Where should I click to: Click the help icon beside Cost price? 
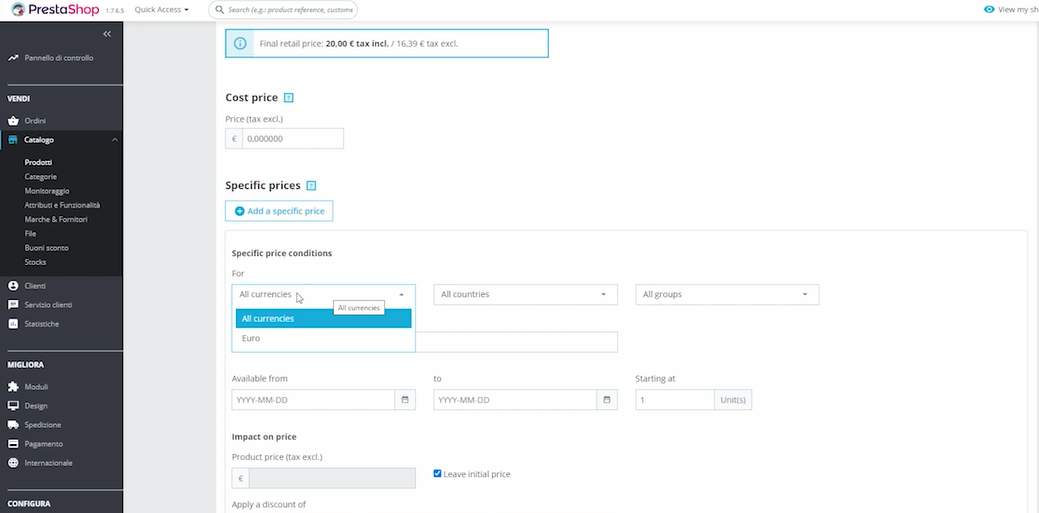tap(289, 98)
